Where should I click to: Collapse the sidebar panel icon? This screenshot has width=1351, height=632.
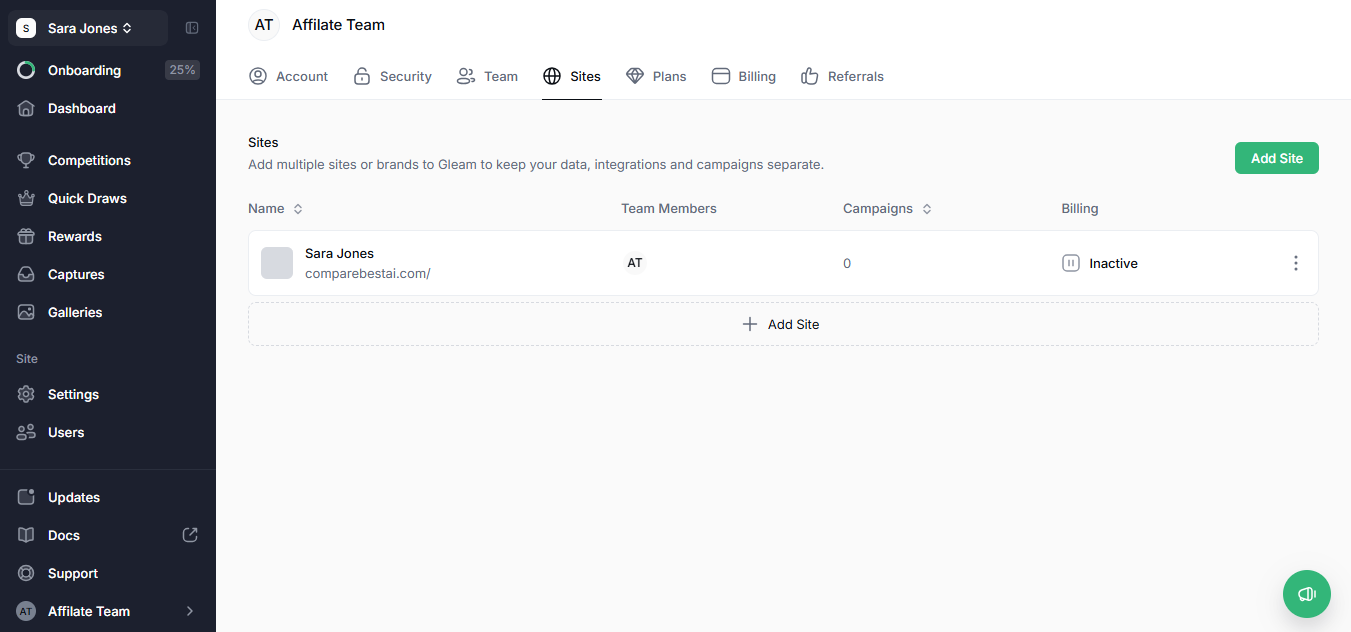click(x=192, y=28)
